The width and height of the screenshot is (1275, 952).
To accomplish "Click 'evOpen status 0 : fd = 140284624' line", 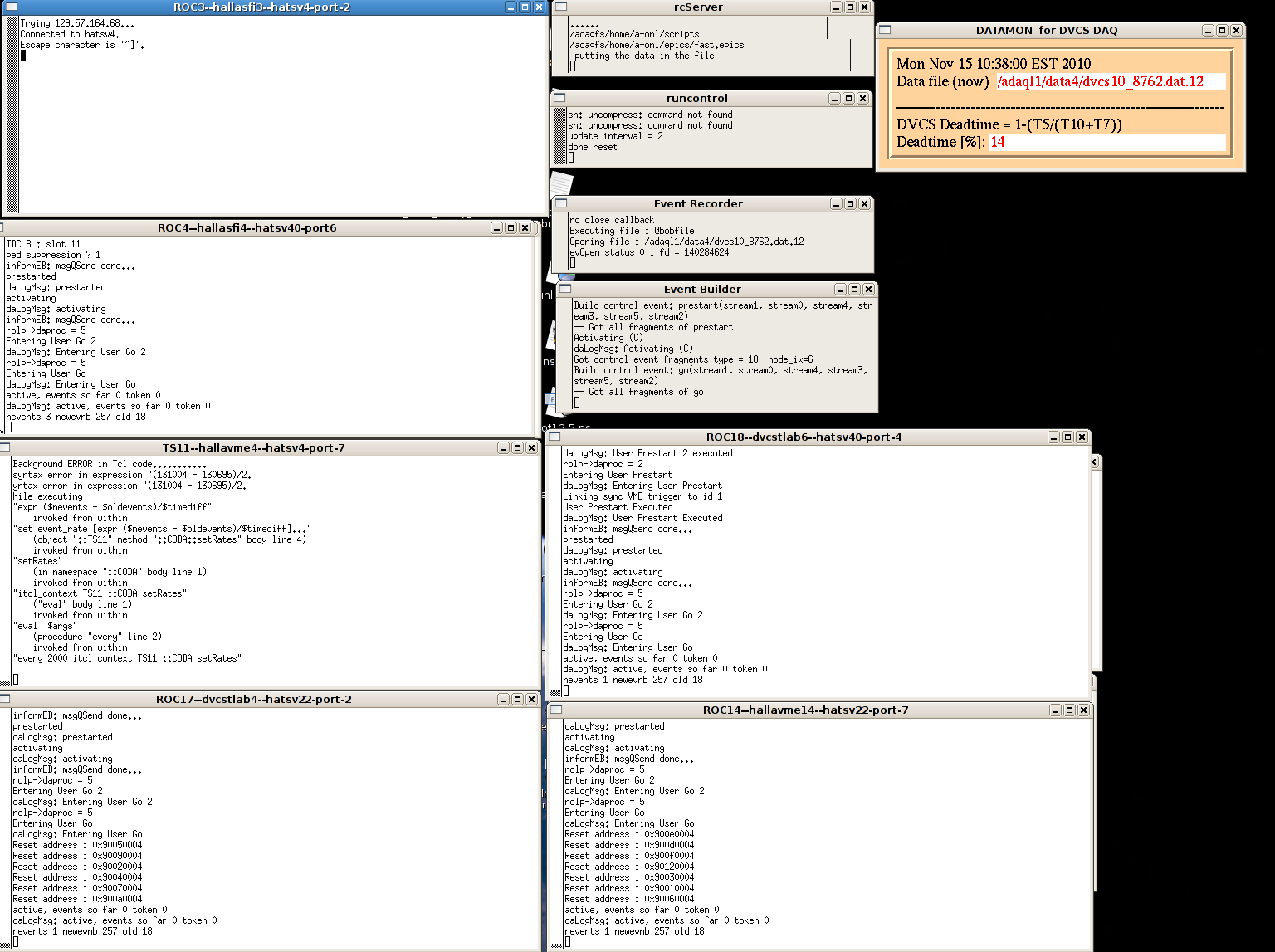I will pos(649,252).
